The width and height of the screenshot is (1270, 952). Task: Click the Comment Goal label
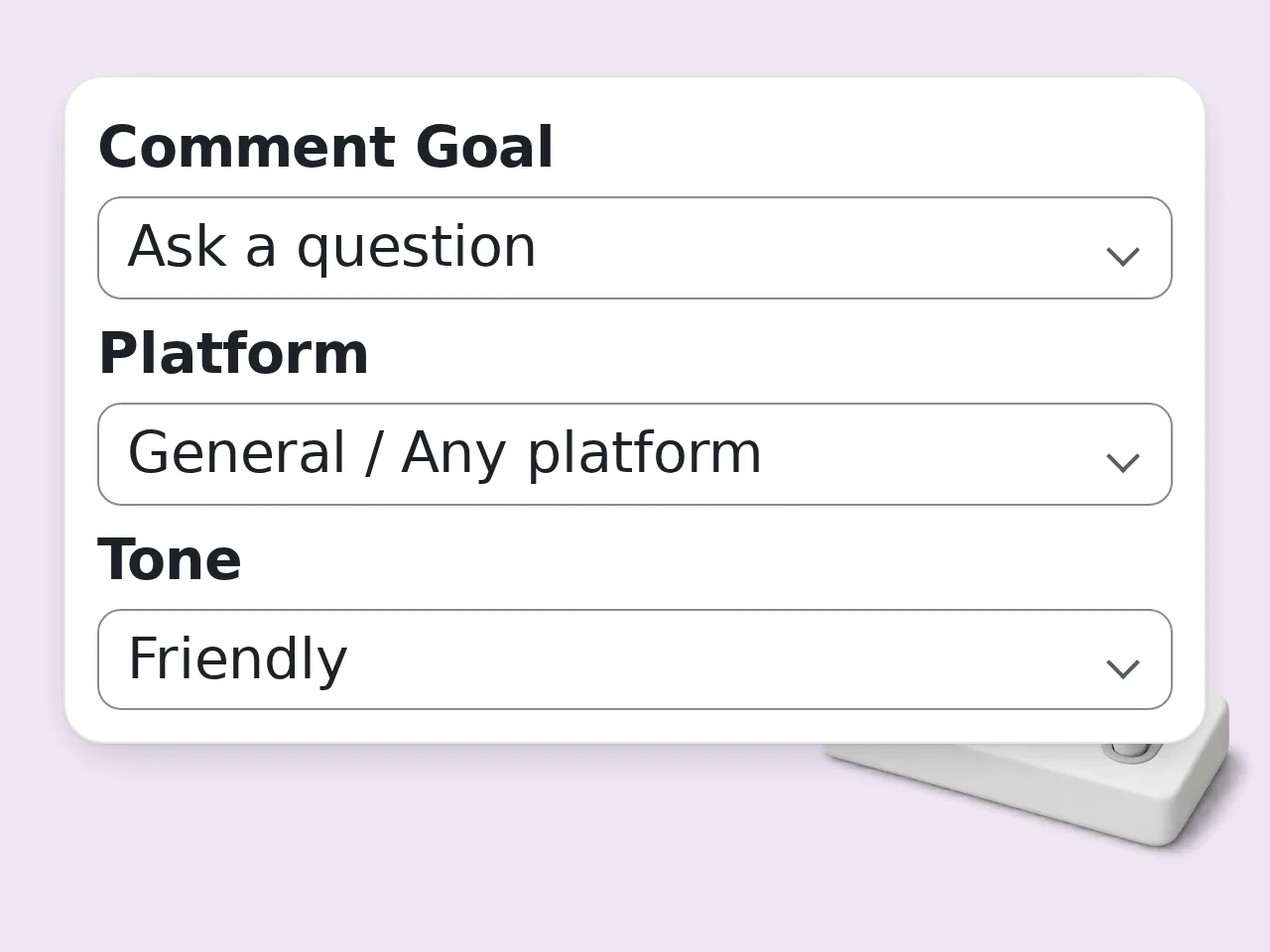click(325, 148)
